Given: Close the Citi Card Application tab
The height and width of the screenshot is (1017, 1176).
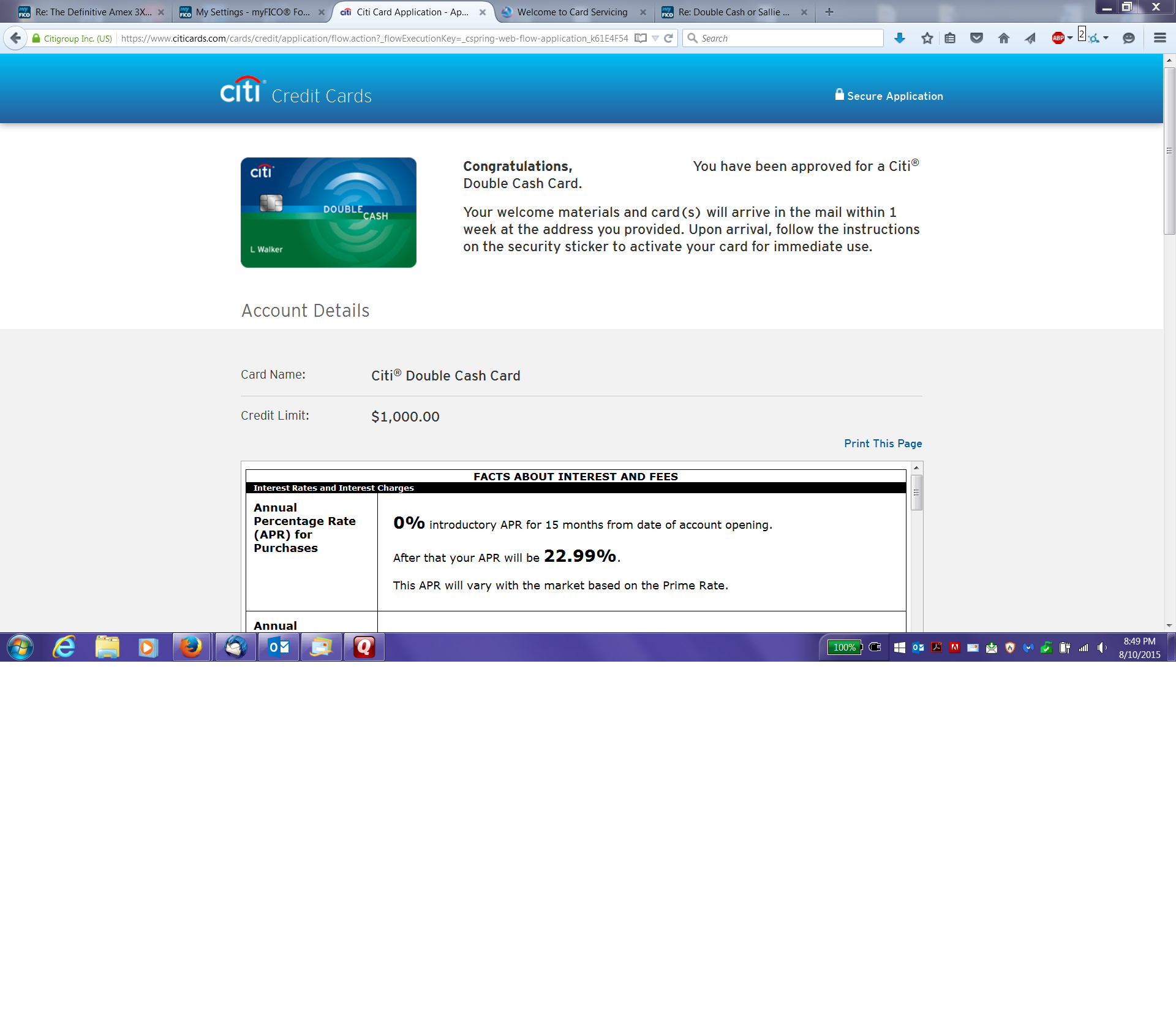Looking at the screenshot, I should coord(483,12).
